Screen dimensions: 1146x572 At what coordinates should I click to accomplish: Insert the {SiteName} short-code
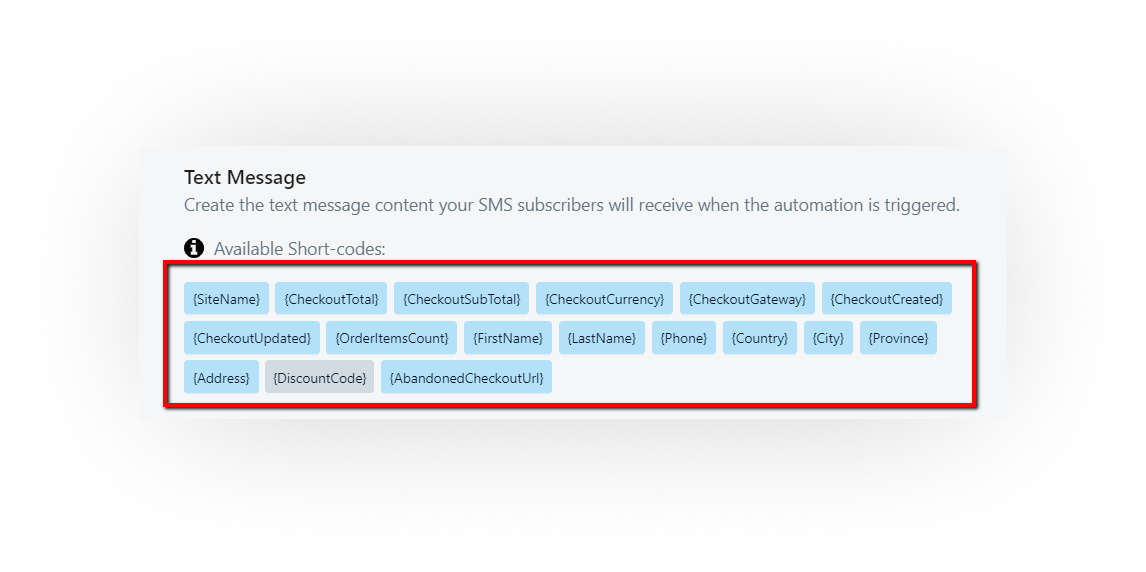[227, 299]
